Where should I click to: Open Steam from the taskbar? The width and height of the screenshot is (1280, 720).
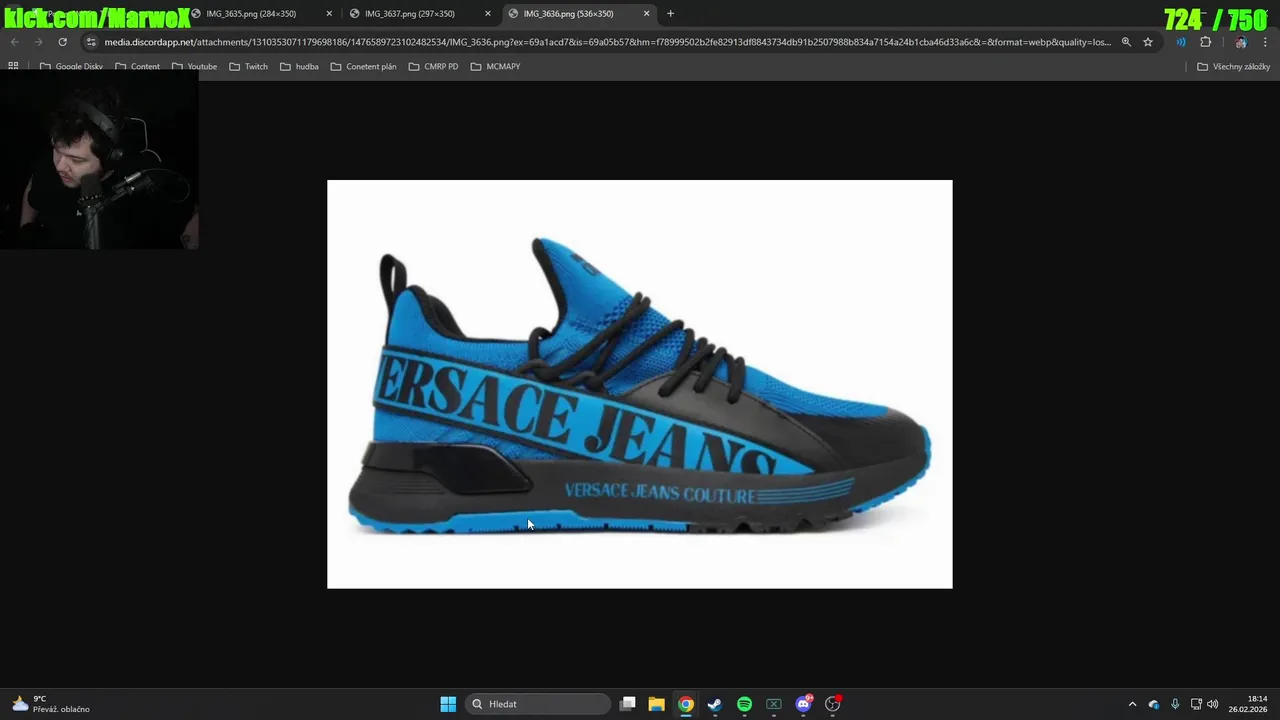[x=714, y=704]
